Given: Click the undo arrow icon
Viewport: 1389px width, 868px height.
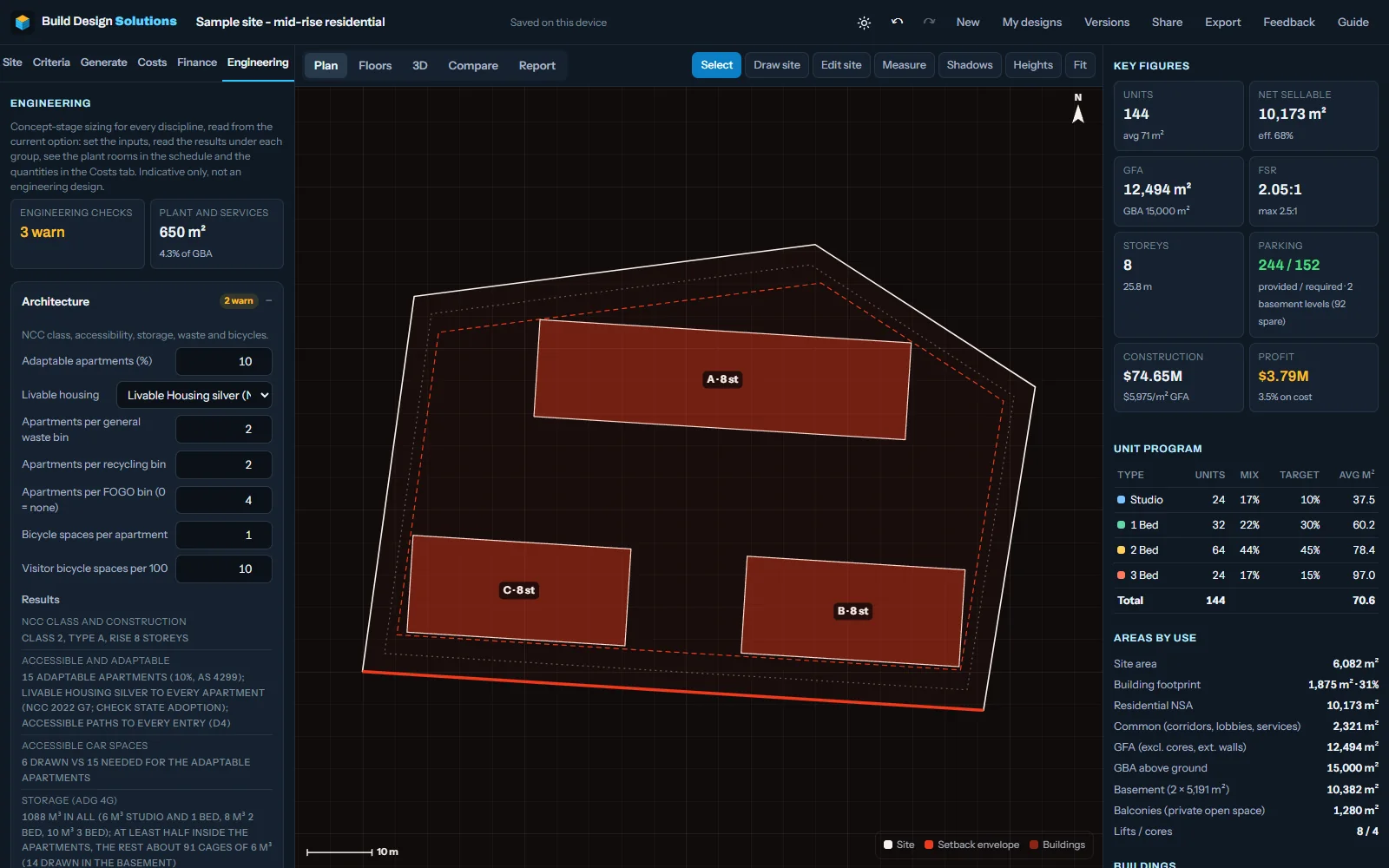Looking at the screenshot, I should tap(897, 22).
